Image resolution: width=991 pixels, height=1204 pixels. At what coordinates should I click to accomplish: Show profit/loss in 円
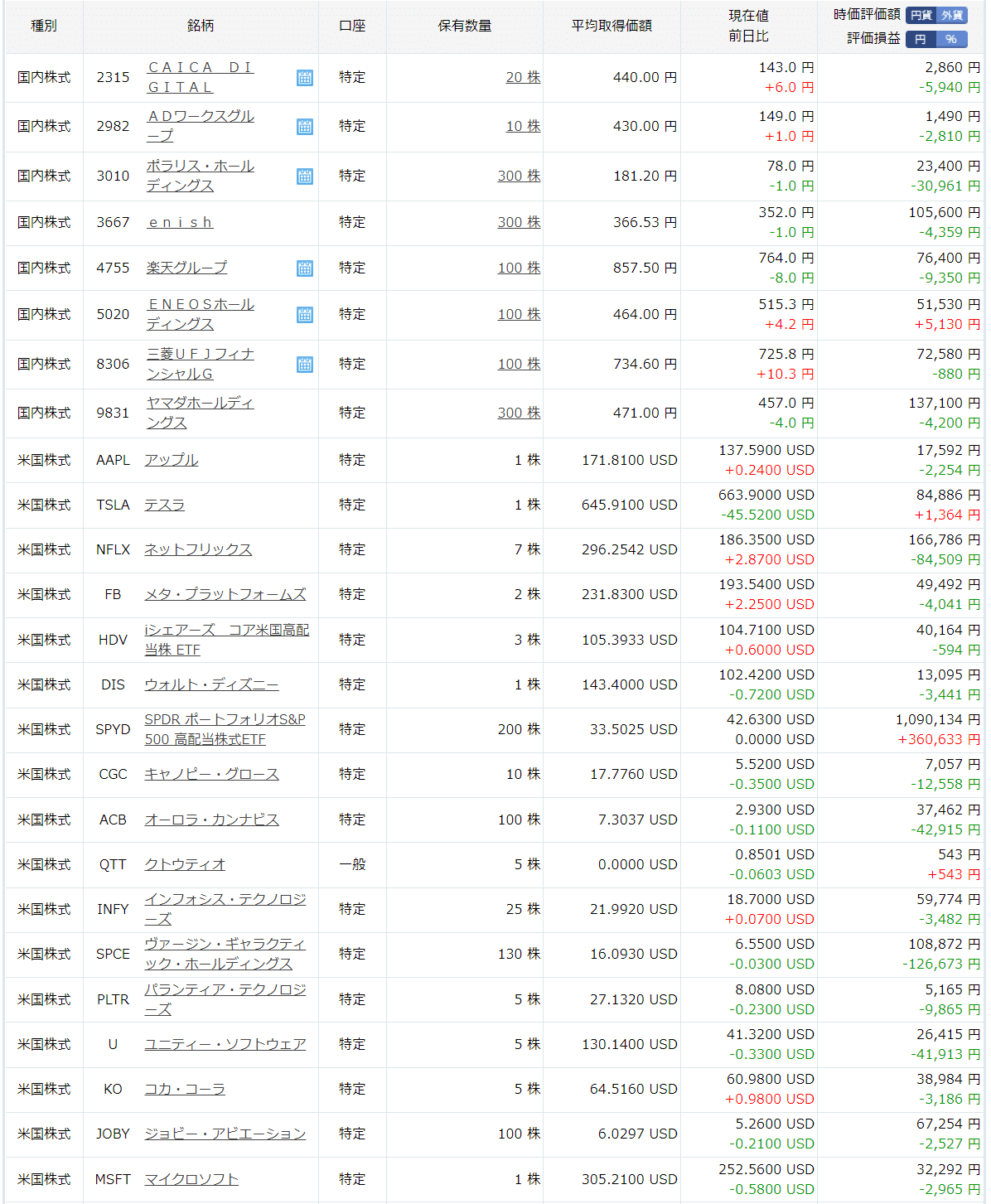(921, 39)
